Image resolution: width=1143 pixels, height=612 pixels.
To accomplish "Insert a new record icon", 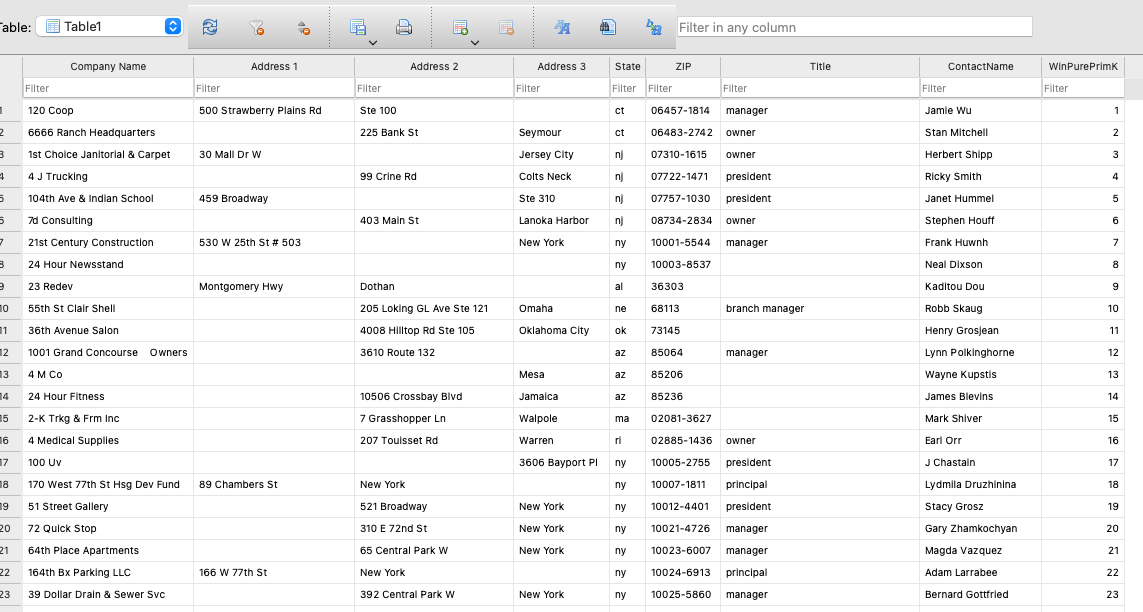I will pos(460,27).
